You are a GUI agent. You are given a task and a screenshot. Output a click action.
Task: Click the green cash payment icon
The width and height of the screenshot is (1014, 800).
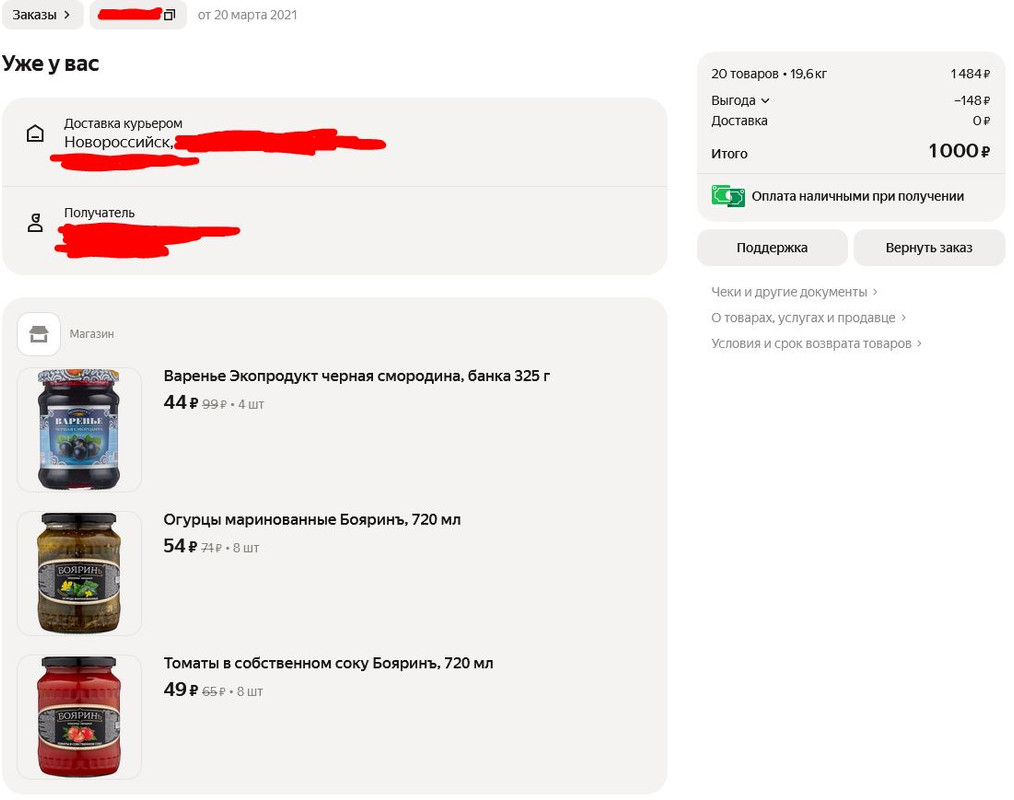click(x=728, y=196)
